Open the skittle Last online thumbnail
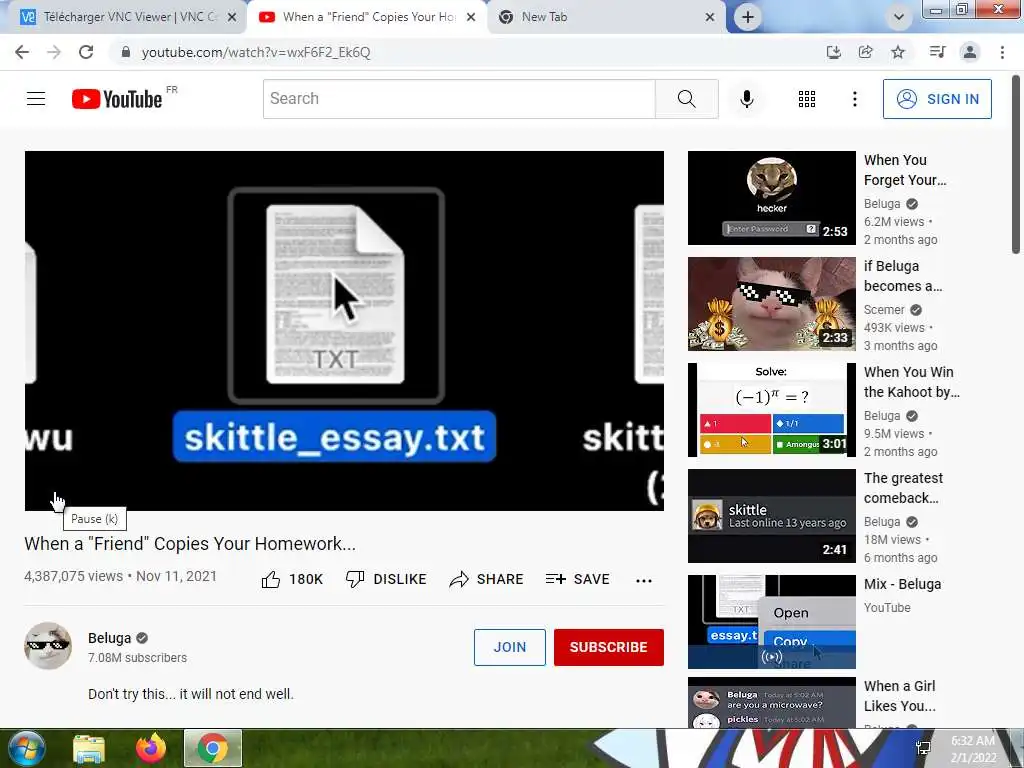 (x=771, y=516)
